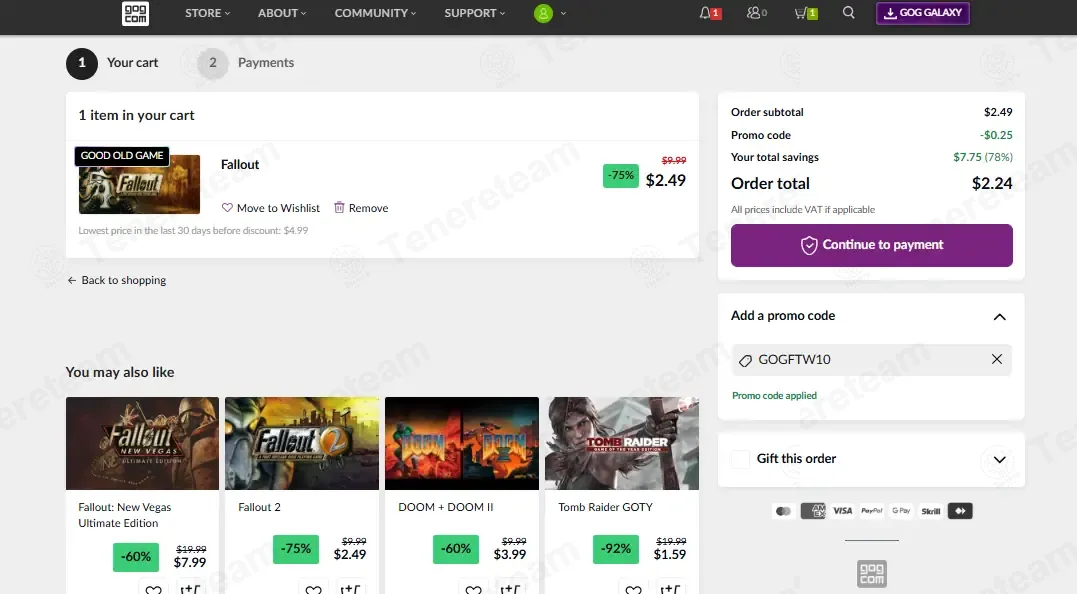Click the American Express payment icon
This screenshot has width=1077, height=594.
pos(813,511)
